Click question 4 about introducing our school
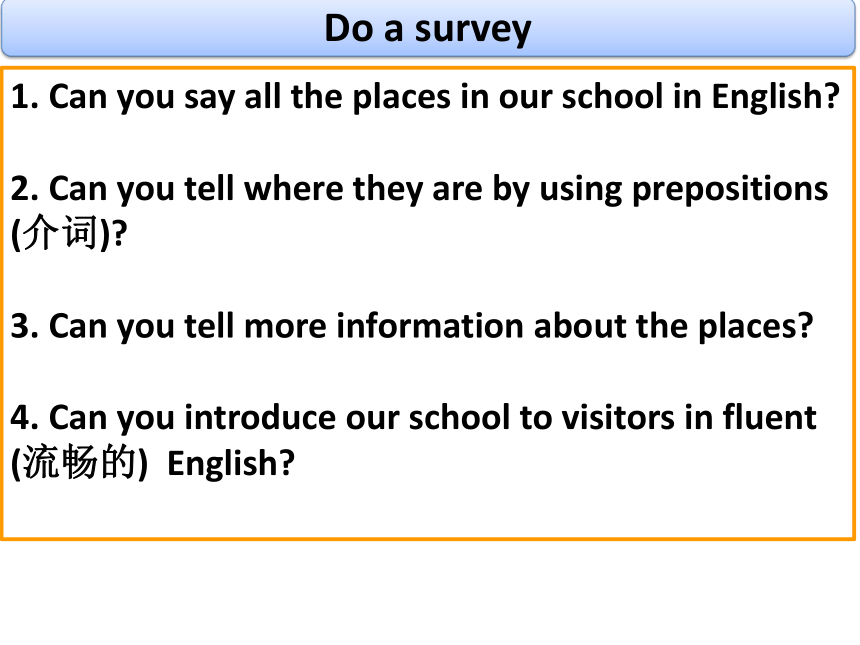860x645 pixels. 414,440
